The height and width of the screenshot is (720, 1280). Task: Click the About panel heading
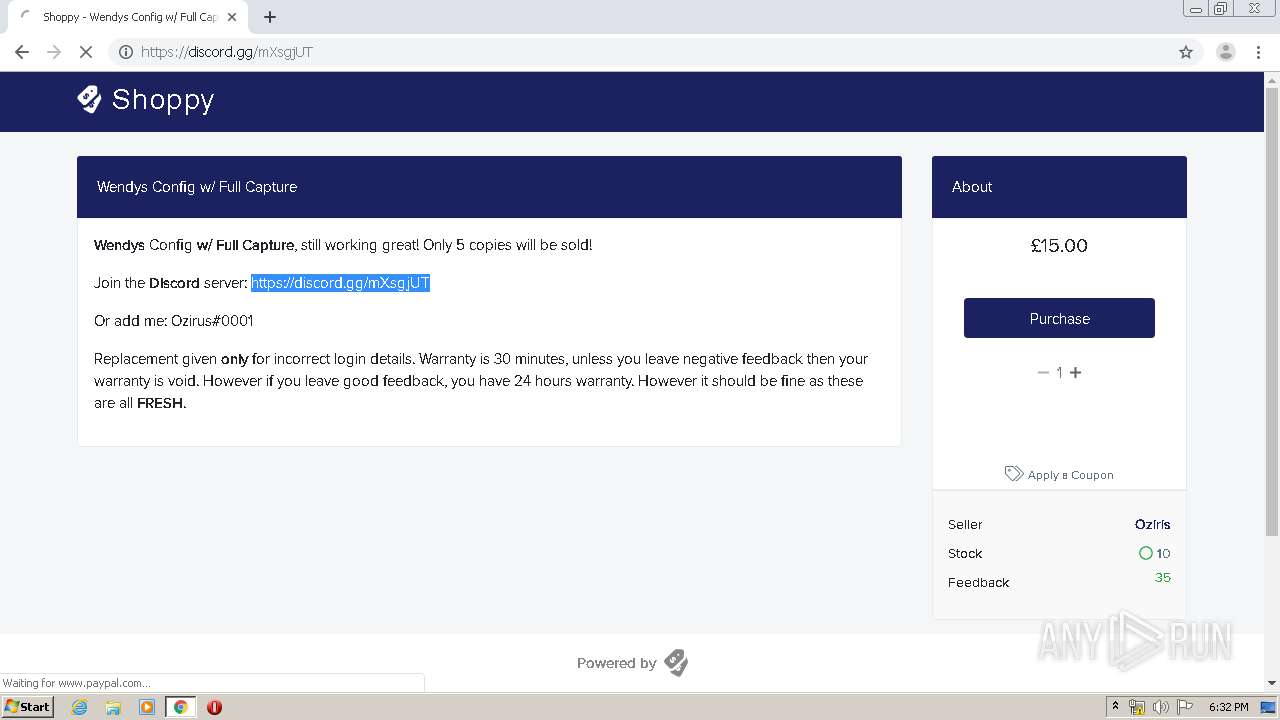click(x=972, y=187)
